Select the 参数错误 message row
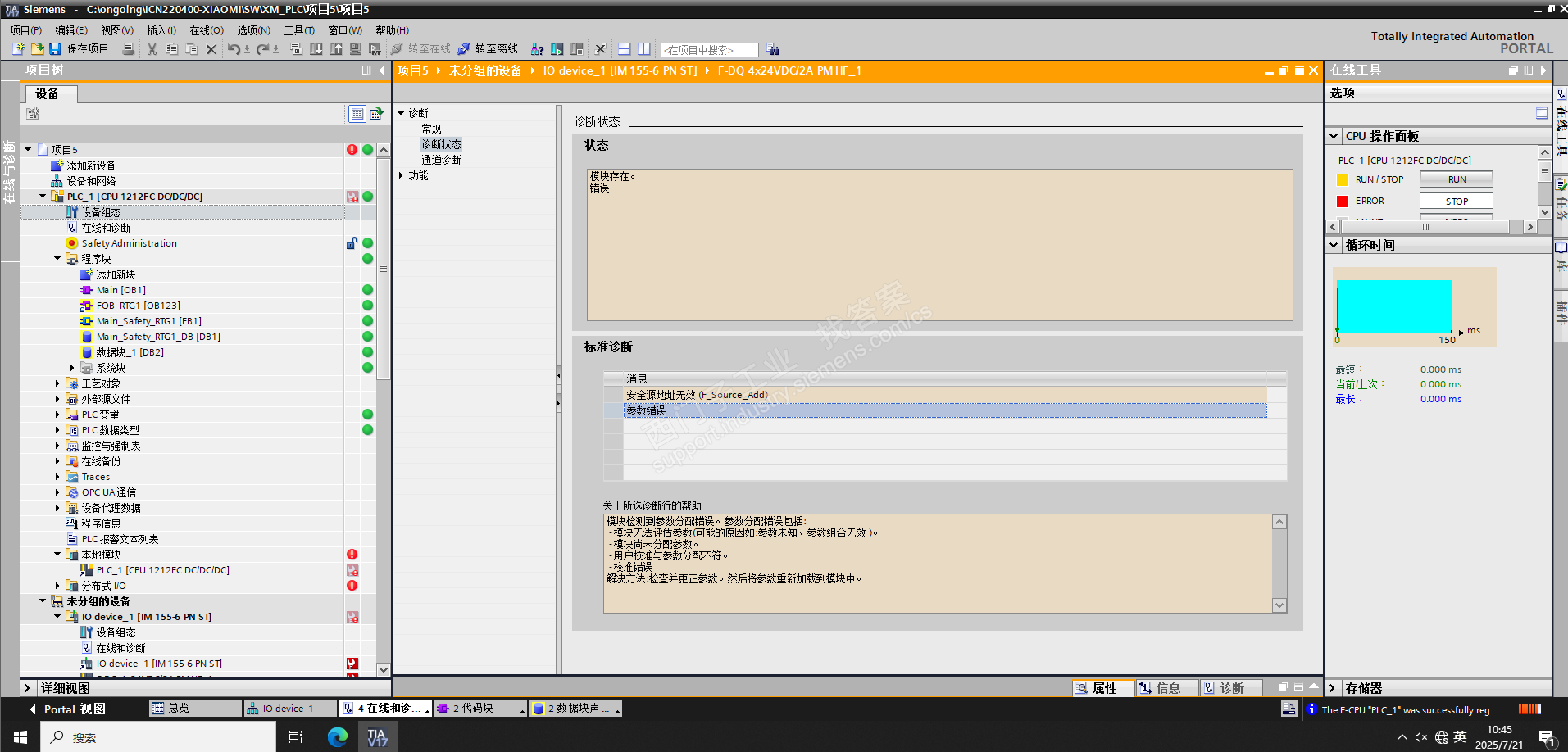Viewport: 1568px width, 752px height. point(945,410)
